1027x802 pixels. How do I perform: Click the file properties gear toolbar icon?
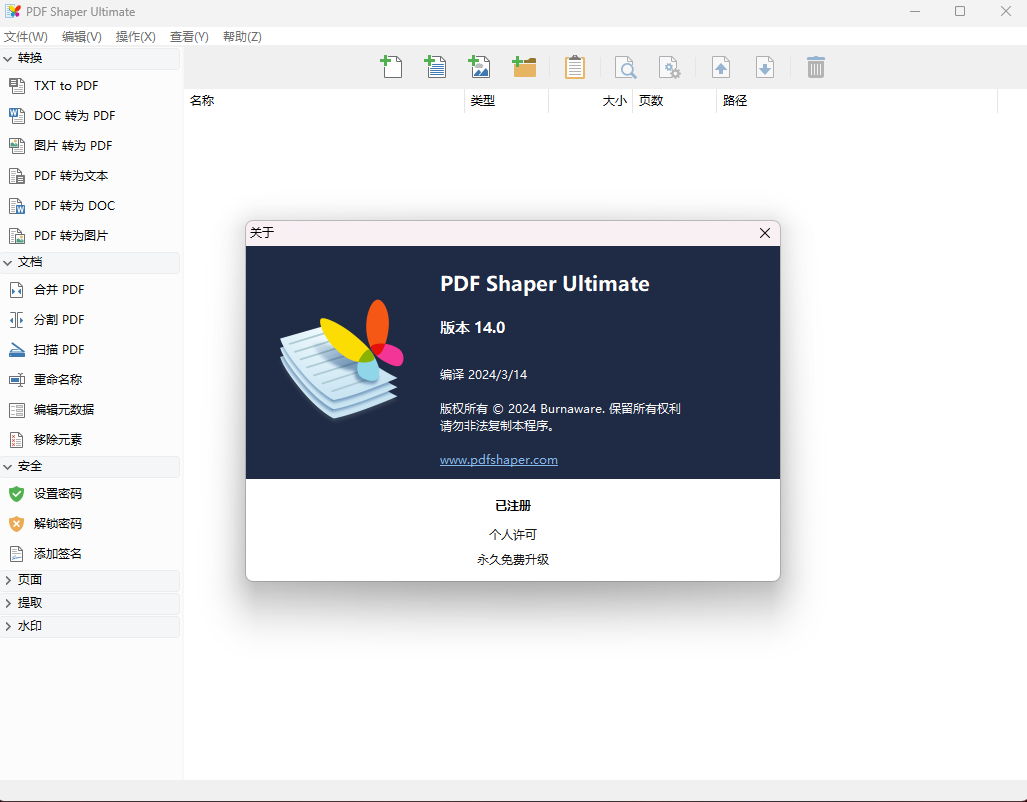pos(669,67)
